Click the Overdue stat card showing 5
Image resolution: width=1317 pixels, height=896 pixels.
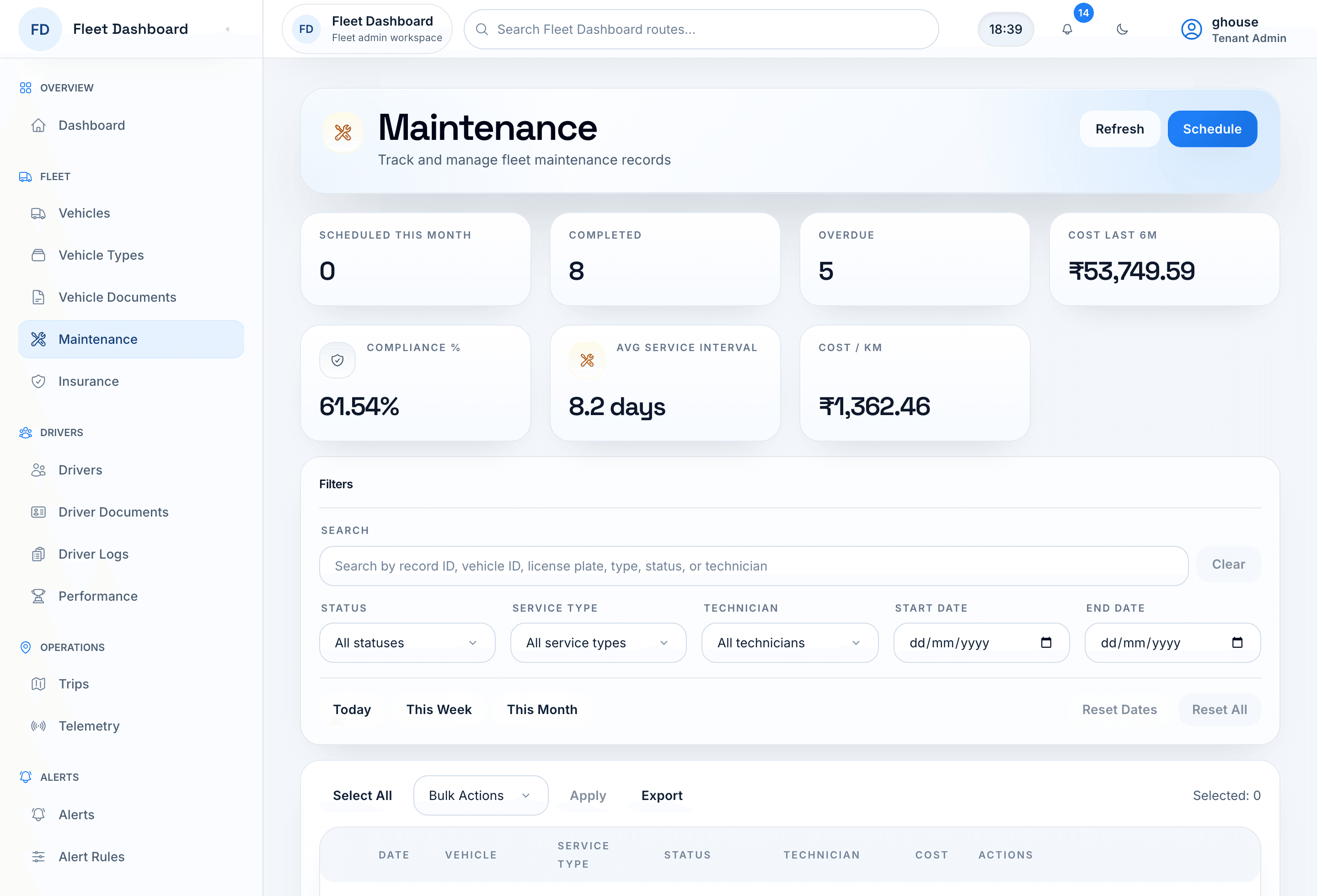[915, 259]
